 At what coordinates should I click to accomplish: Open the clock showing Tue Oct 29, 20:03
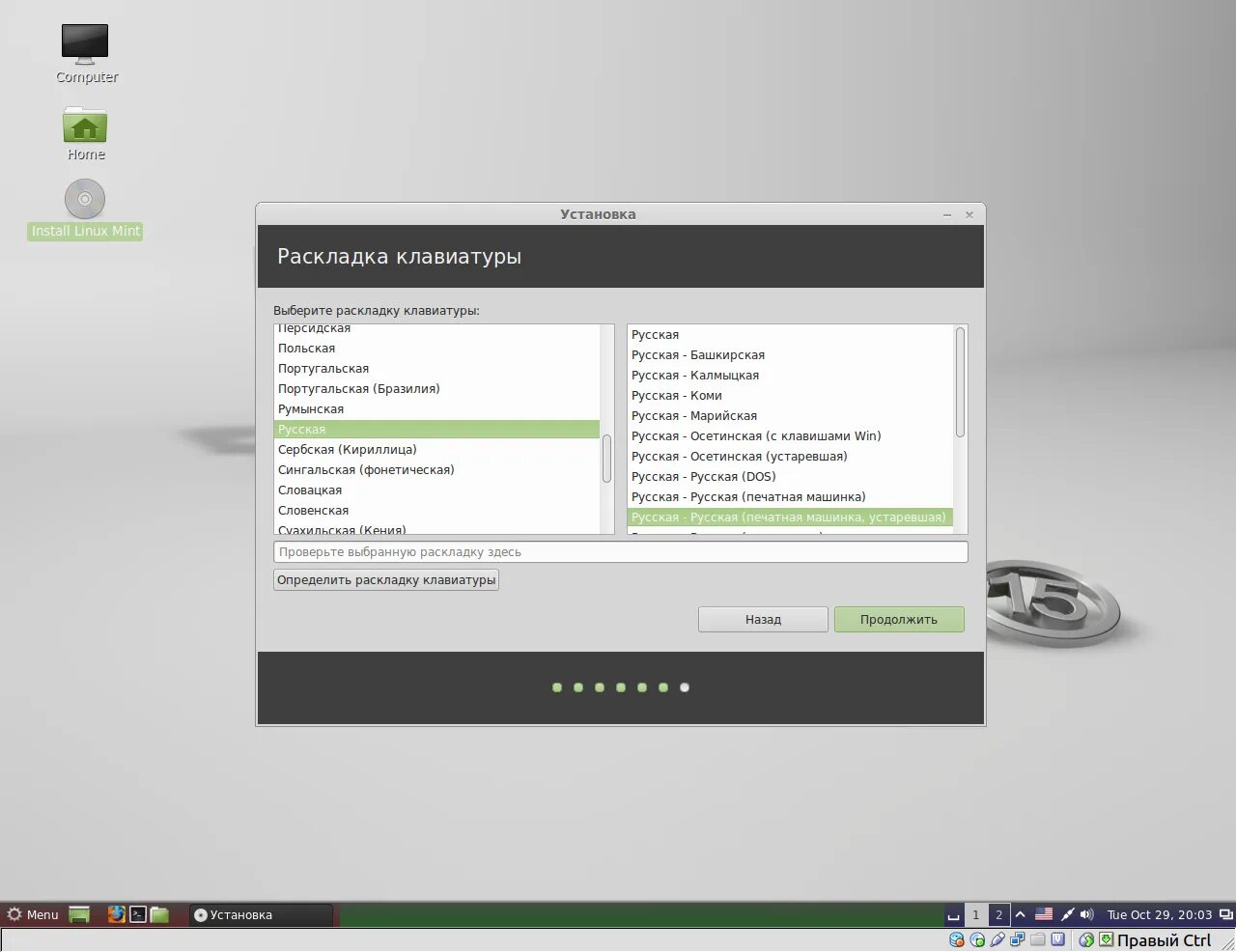point(1159,914)
